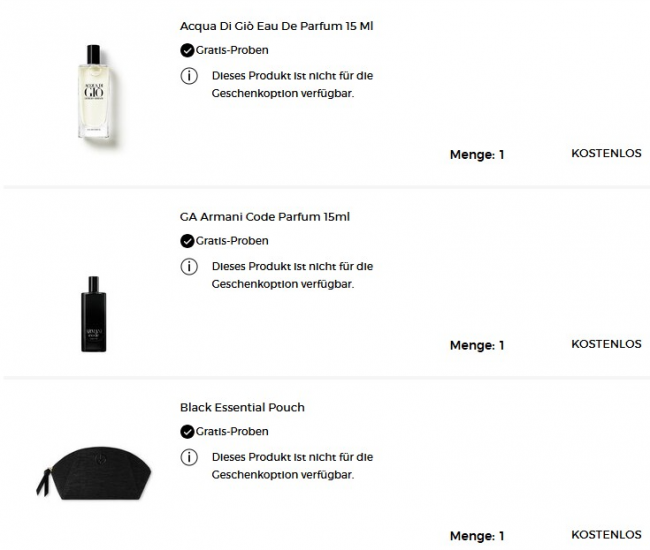Screen dimensions: 650x550
Task: Open the Acqua Di Giò Eau De Parfum title
Action: click(276, 26)
